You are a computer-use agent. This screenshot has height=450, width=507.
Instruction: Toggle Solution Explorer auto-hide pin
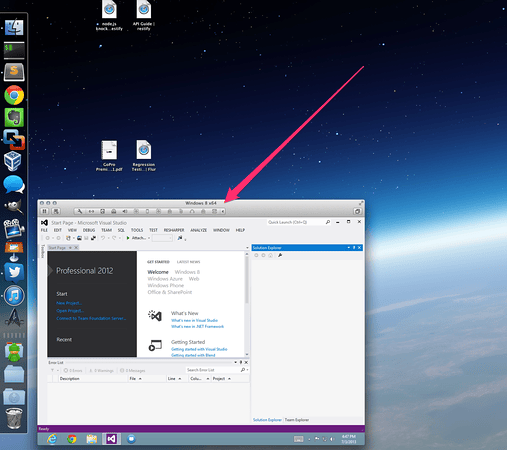point(354,248)
